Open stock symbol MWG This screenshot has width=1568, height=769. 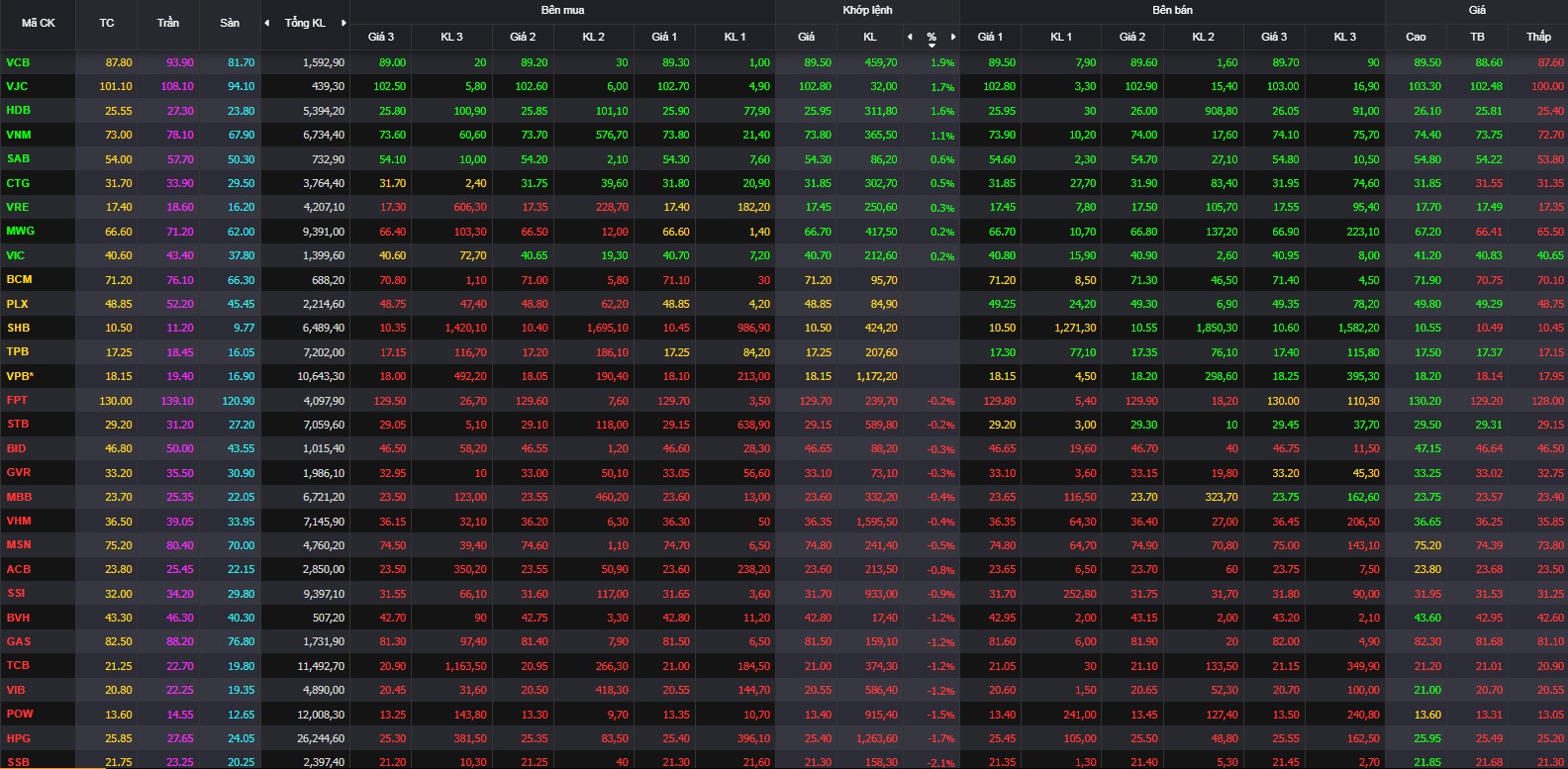[20, 231]
